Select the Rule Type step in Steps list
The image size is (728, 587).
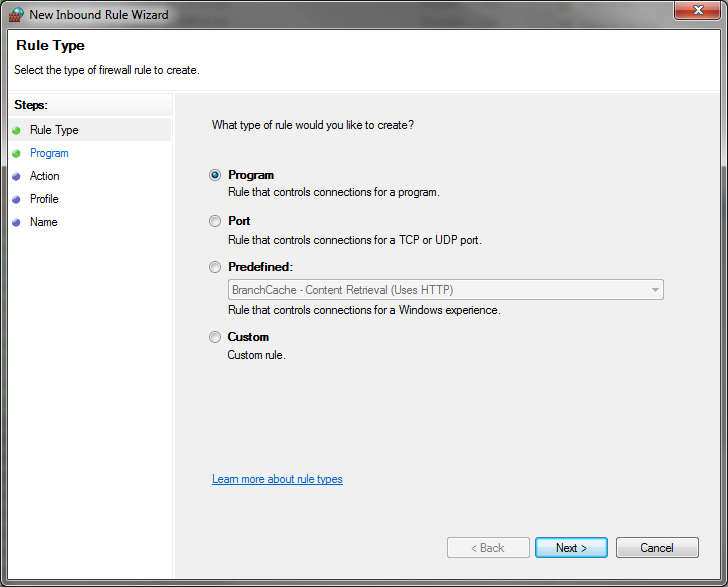click(x=54, y=130)
